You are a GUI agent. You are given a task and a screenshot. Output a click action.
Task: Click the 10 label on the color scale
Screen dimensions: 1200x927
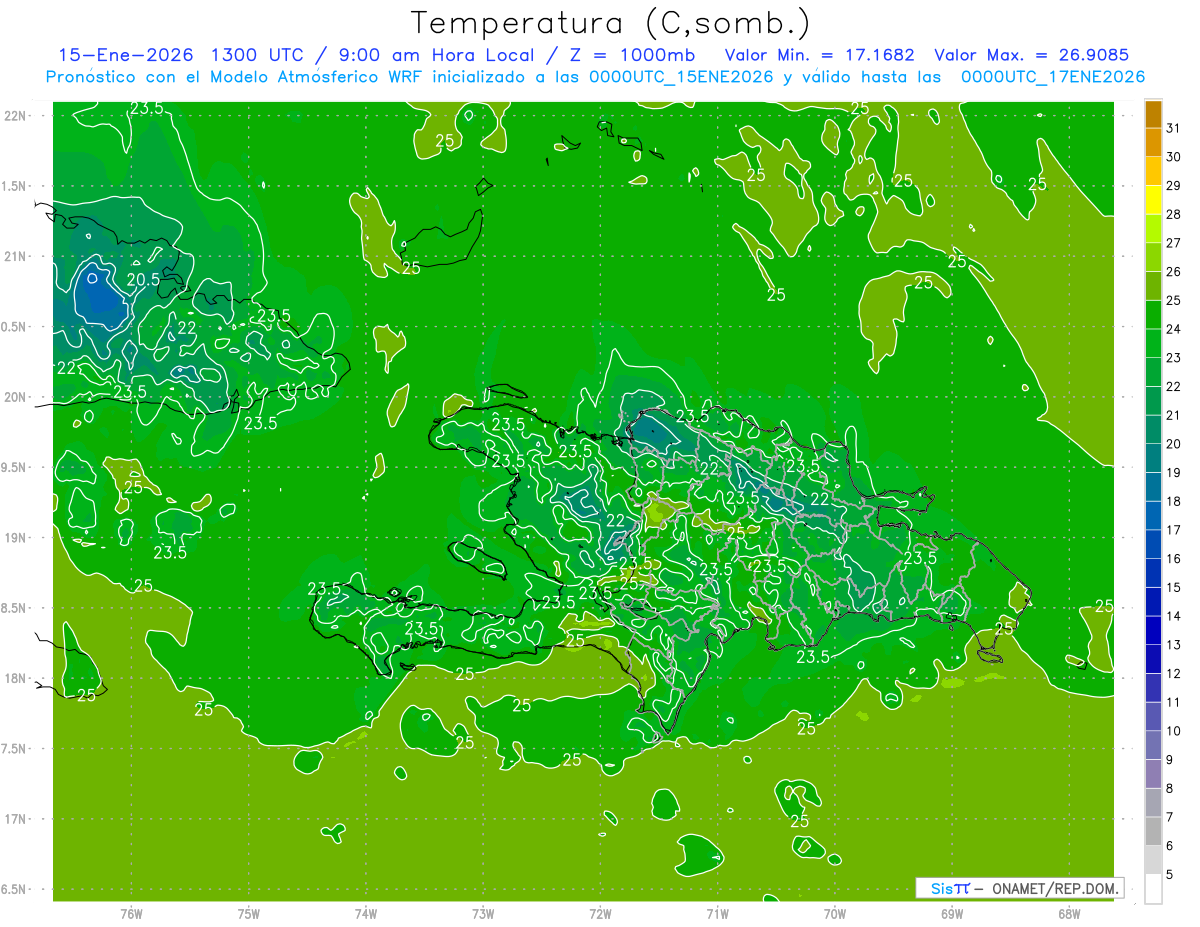(1174, 731)
